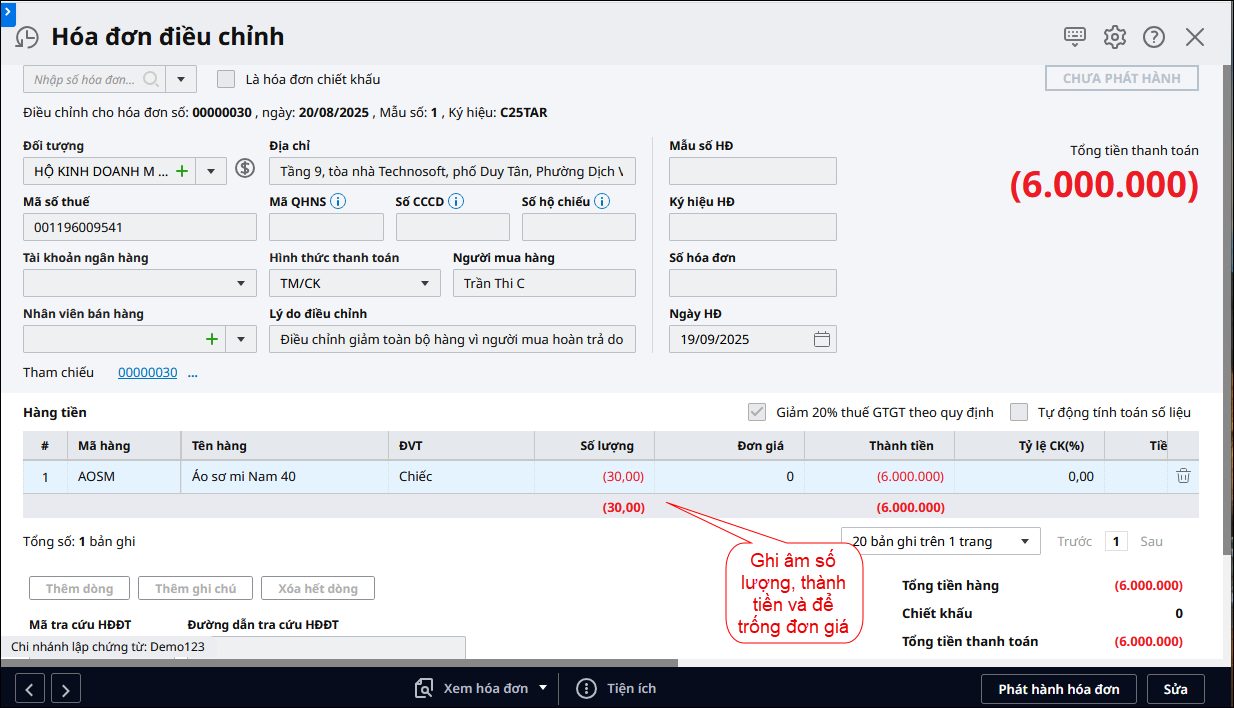The image size is (1234, 708).
Task: Open calendar picker for Ngày HĐ
Action: tap(822, 339)
